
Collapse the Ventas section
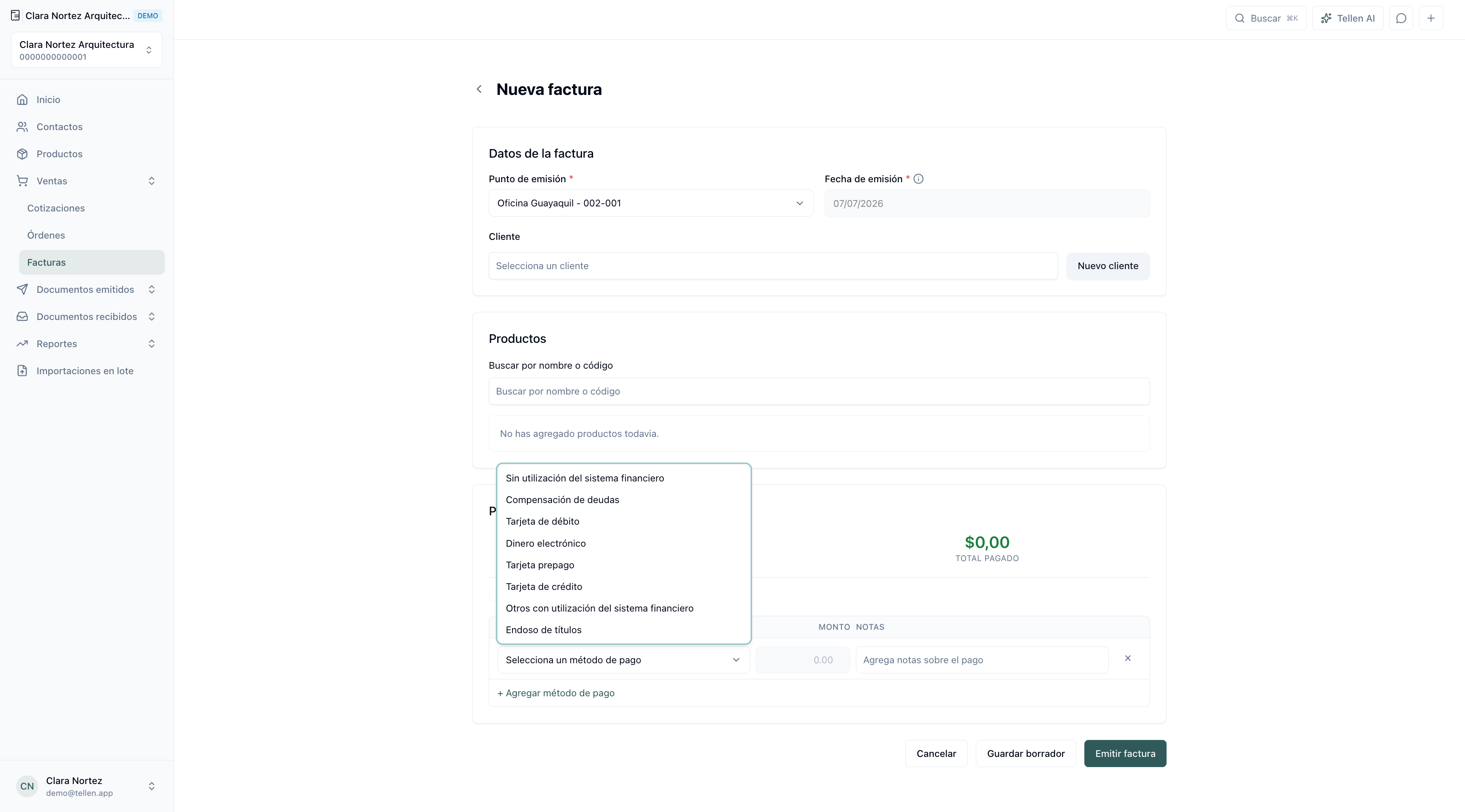[x=152, y=181]
